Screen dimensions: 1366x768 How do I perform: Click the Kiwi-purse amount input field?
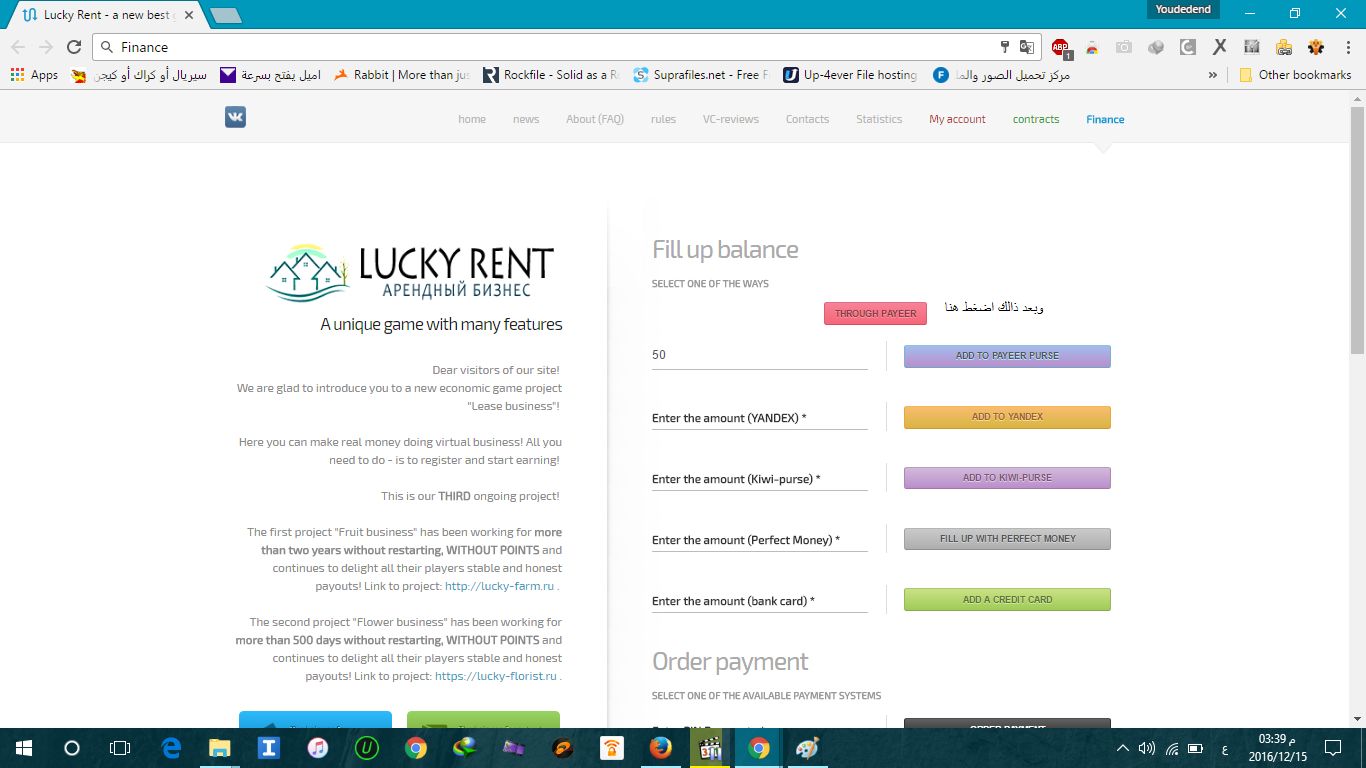760,479
